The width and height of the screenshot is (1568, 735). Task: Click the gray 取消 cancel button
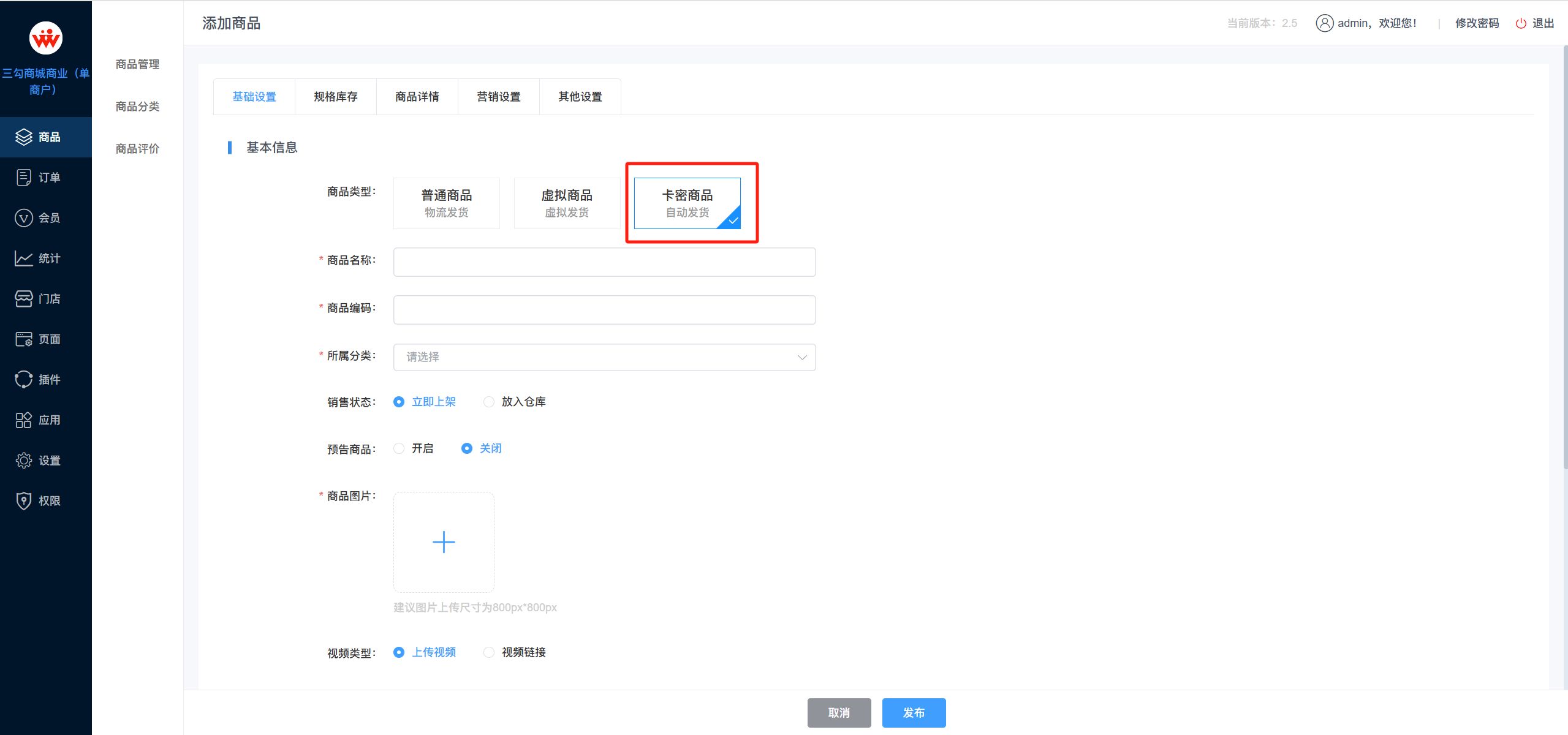click(x=839, y=713)
